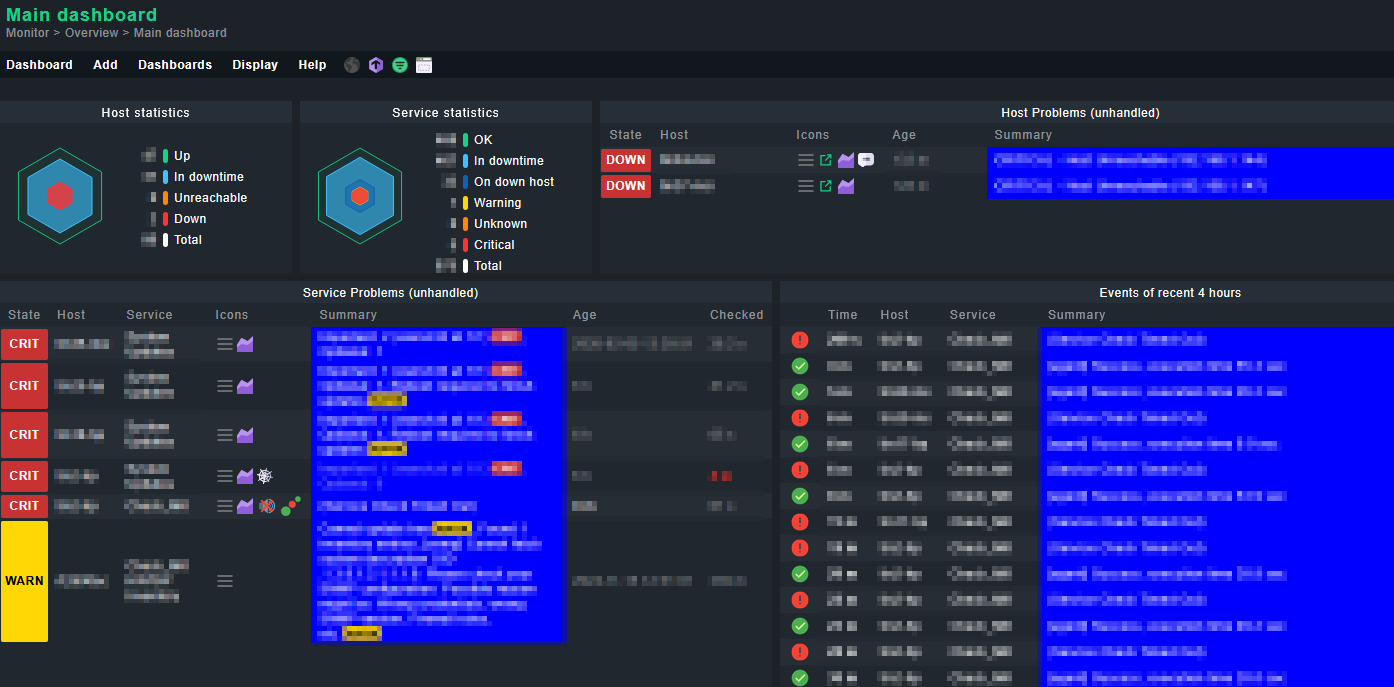Click the yellow WARN state block

24,581
